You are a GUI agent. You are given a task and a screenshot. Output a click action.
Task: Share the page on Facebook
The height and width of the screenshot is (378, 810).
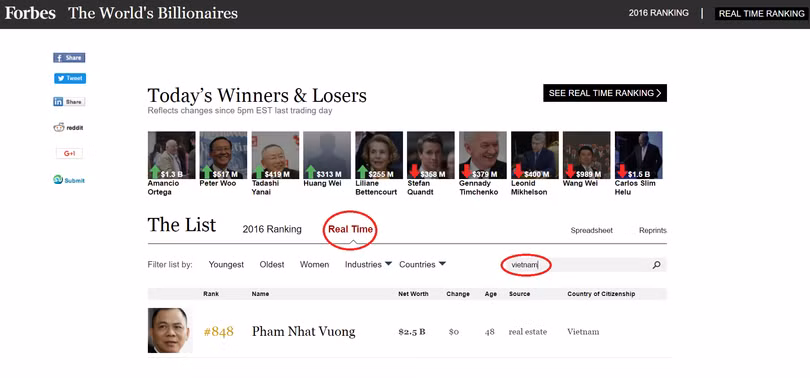pyautogui.click(x=69, y=58)
